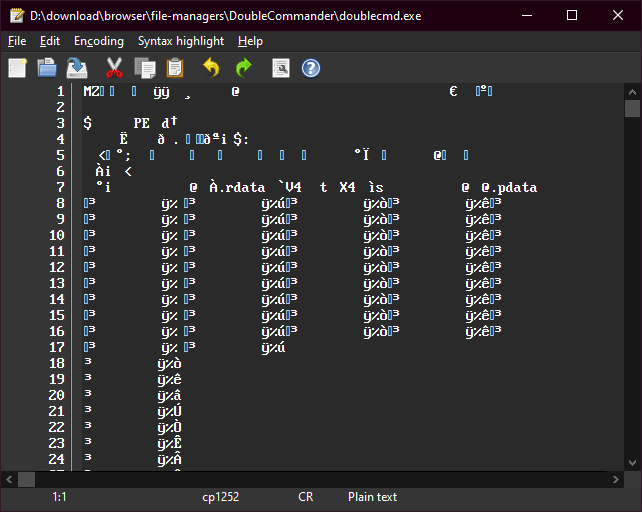Click line number 12 in the gutter
The width and height of the screenshot is (642, 512).
click(x=57, y=267)
